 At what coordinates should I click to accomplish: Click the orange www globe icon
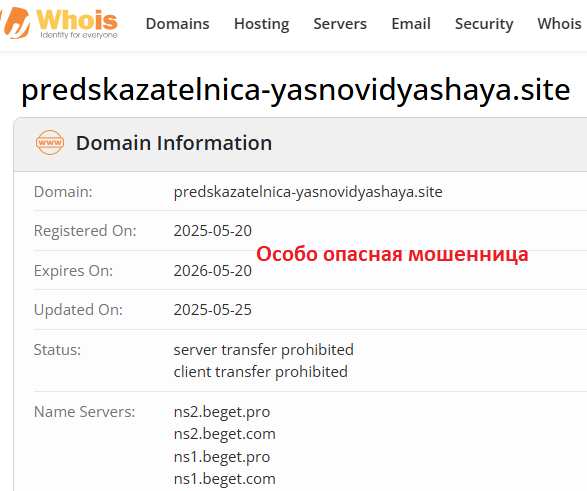(50, 143)
